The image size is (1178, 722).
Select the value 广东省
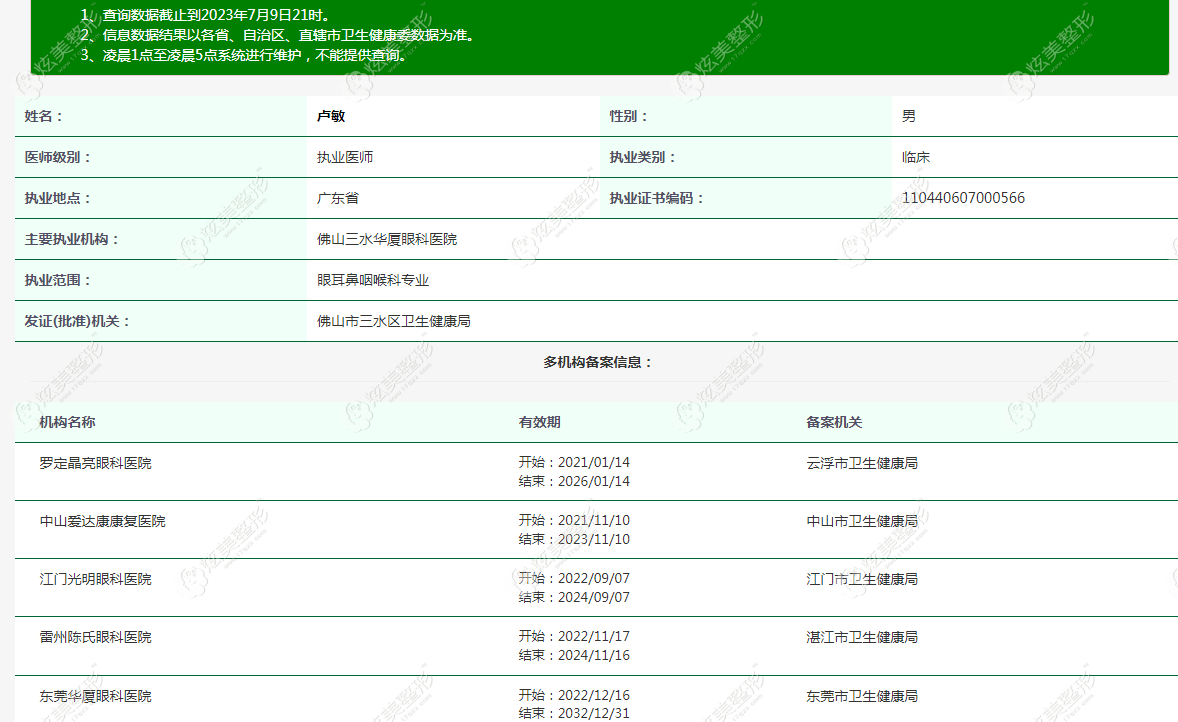pos(338,198)
